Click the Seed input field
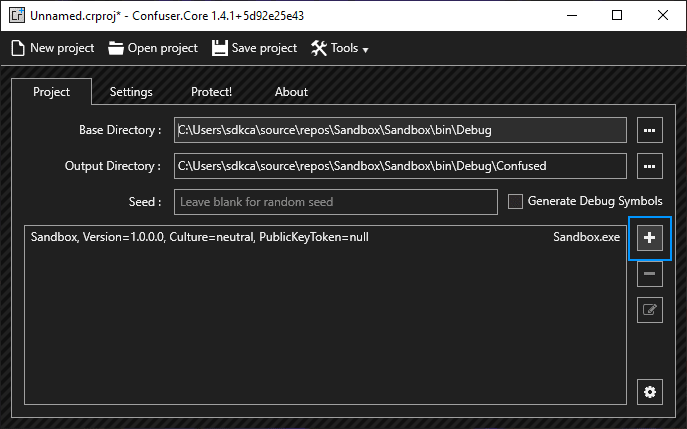This screenshot has width=687, height=429. click(336, 202)
